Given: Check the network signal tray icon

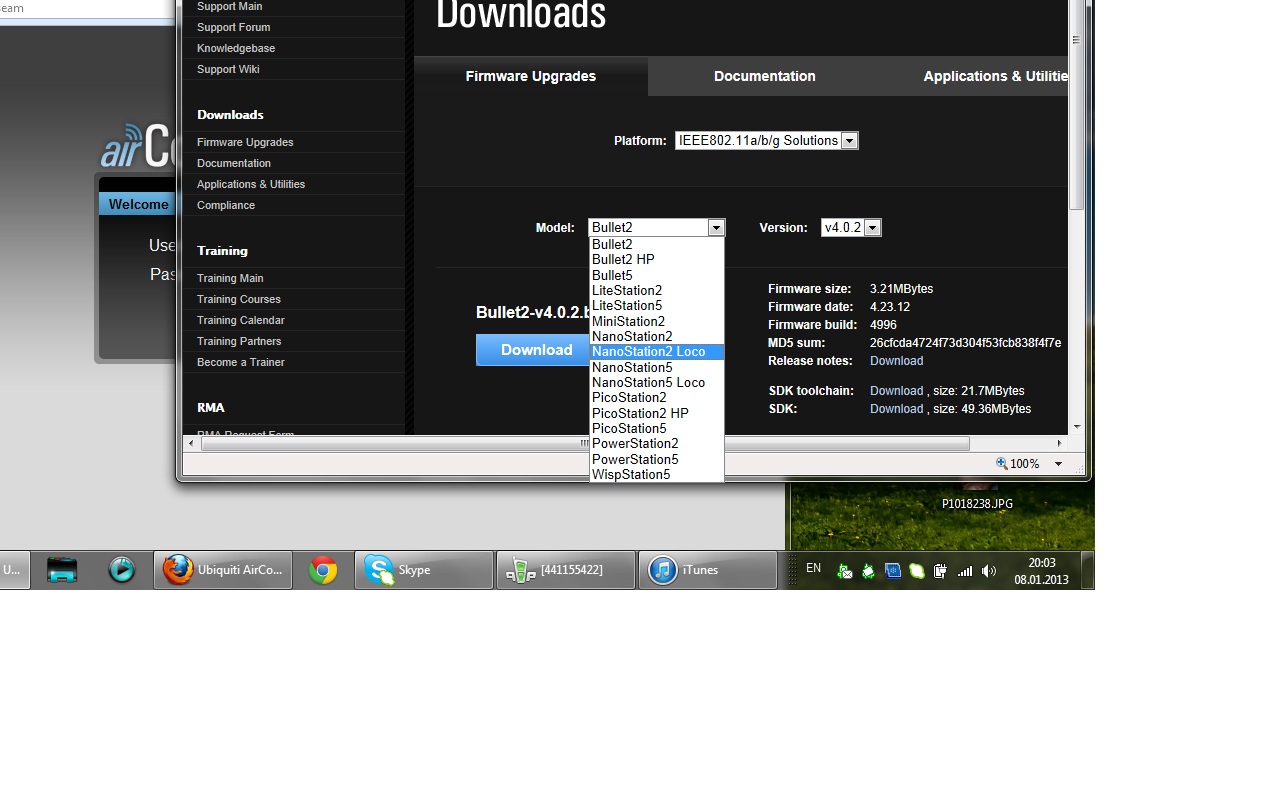Looking at the screenshot, I should (965, 571).
